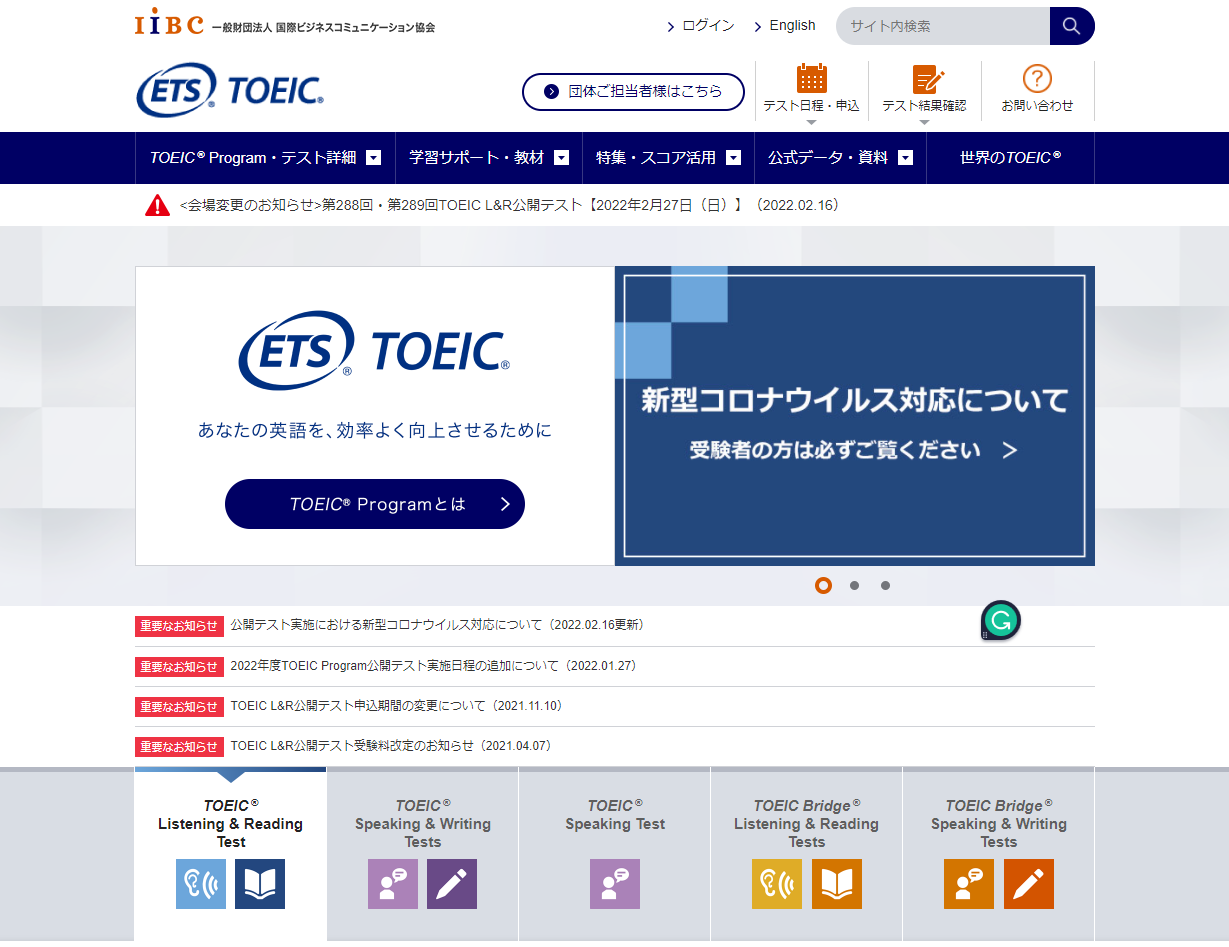Click TOEIC Speaking & Writing speech icon
Image resolution: width=1229 pixels, height=947 pixels.
click(x=393, y=884)
